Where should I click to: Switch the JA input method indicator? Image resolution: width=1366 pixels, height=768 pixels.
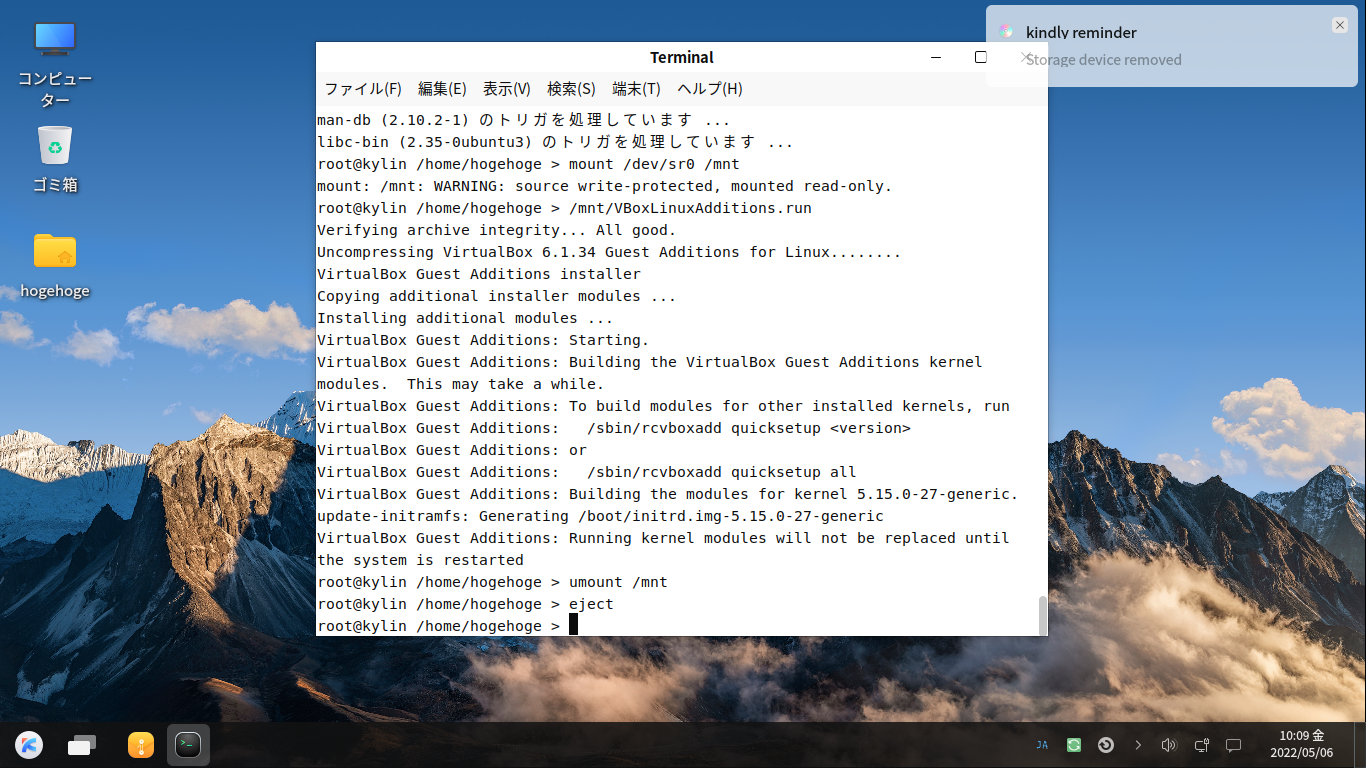(1042, 745)
